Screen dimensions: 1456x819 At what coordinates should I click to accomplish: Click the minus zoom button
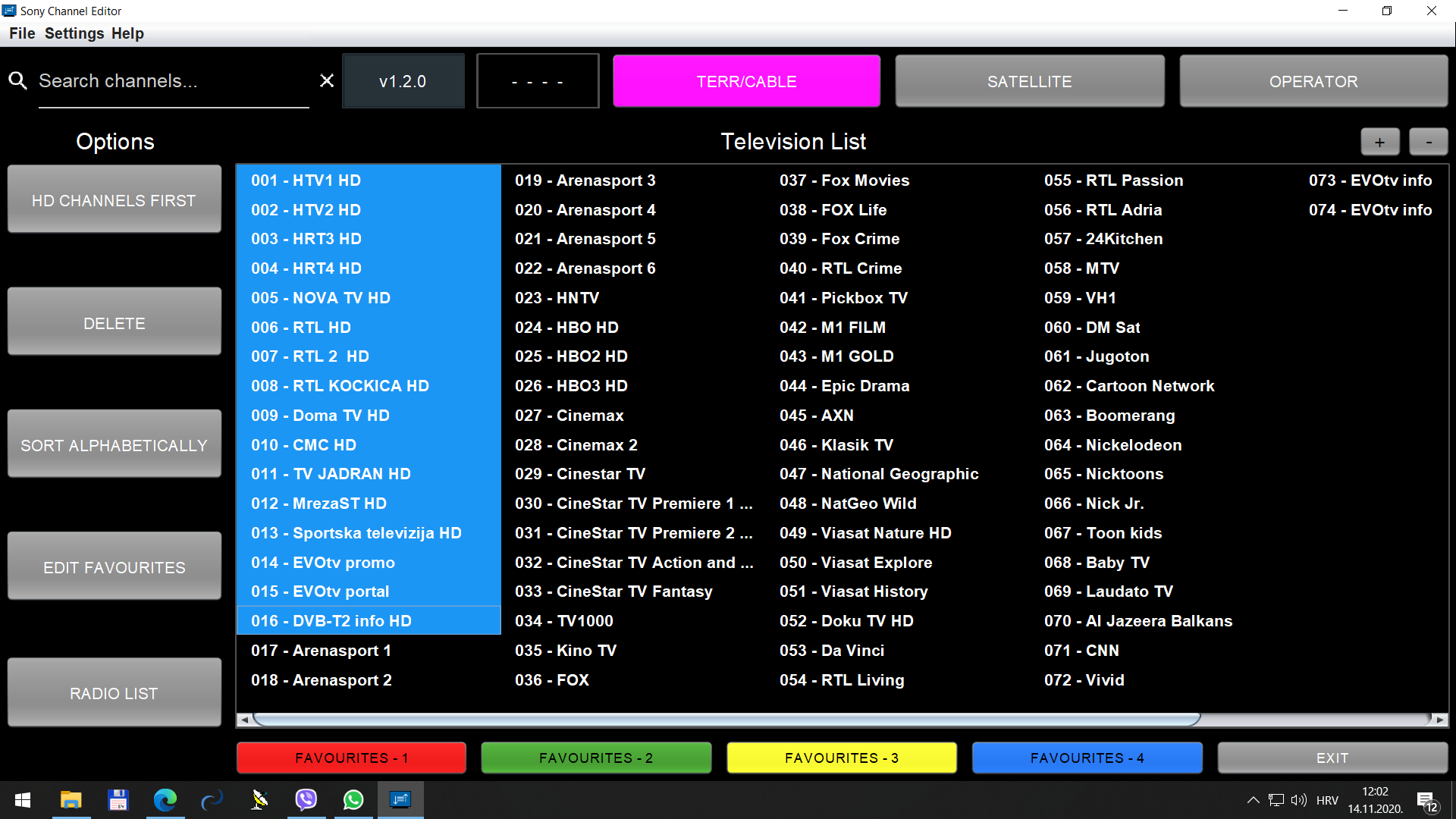tap(1428, 142)
